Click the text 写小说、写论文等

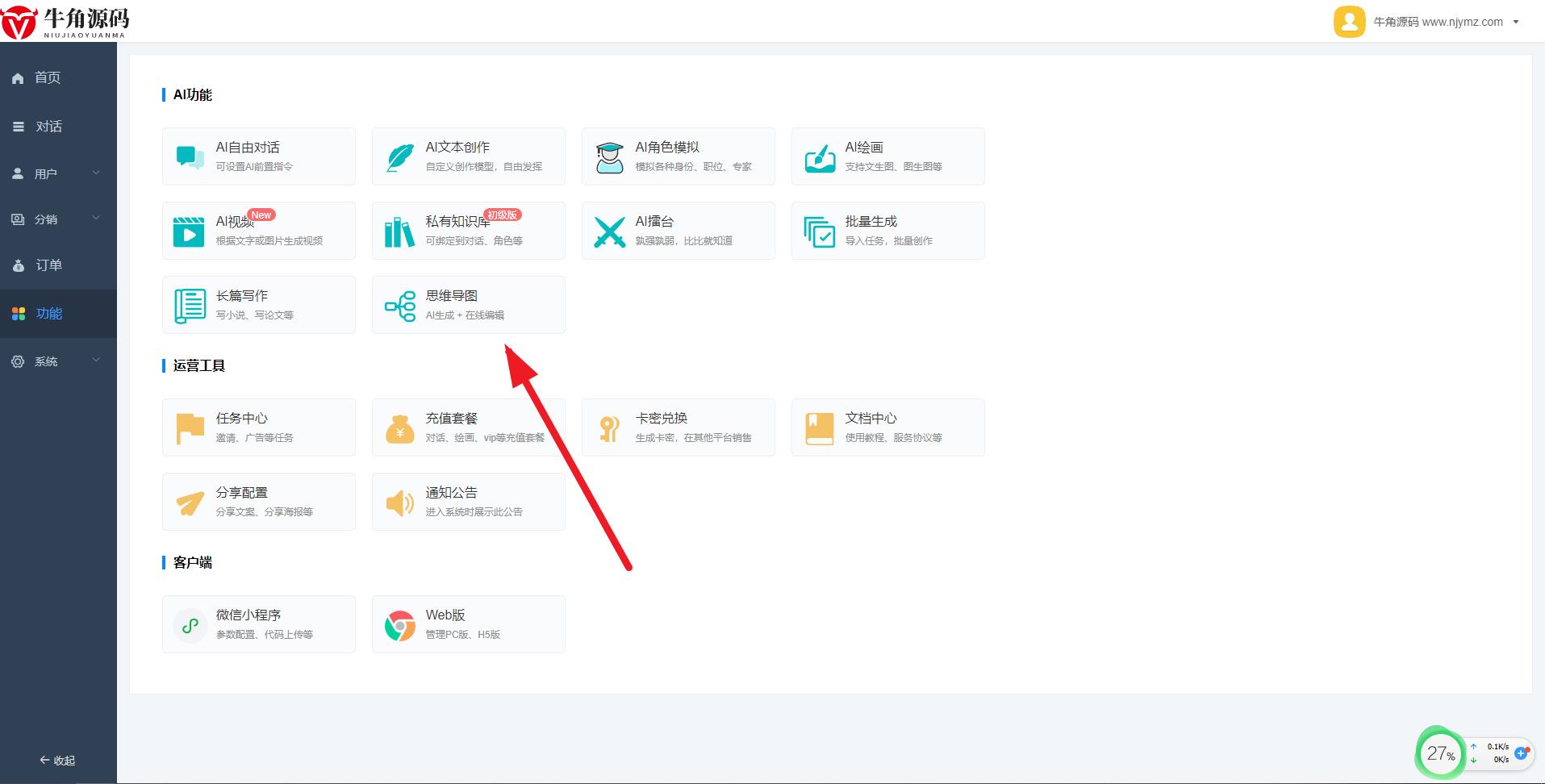click(255, 315)
